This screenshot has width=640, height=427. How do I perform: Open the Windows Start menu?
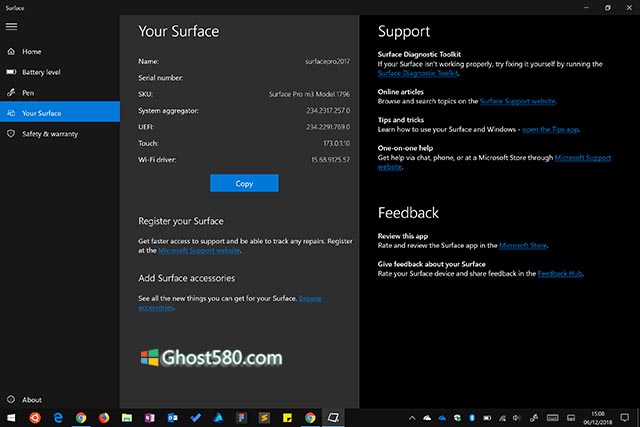pyautogui.click(x=11, y=418)
